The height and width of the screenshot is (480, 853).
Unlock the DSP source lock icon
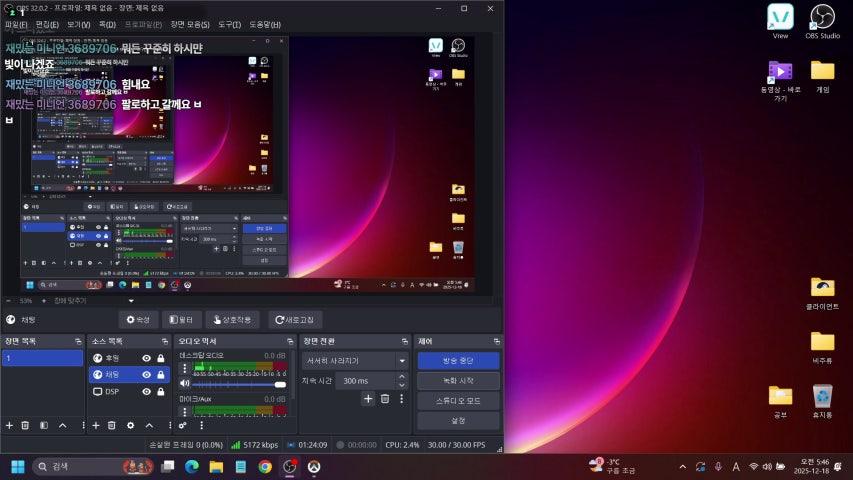(x=160, y=392)
